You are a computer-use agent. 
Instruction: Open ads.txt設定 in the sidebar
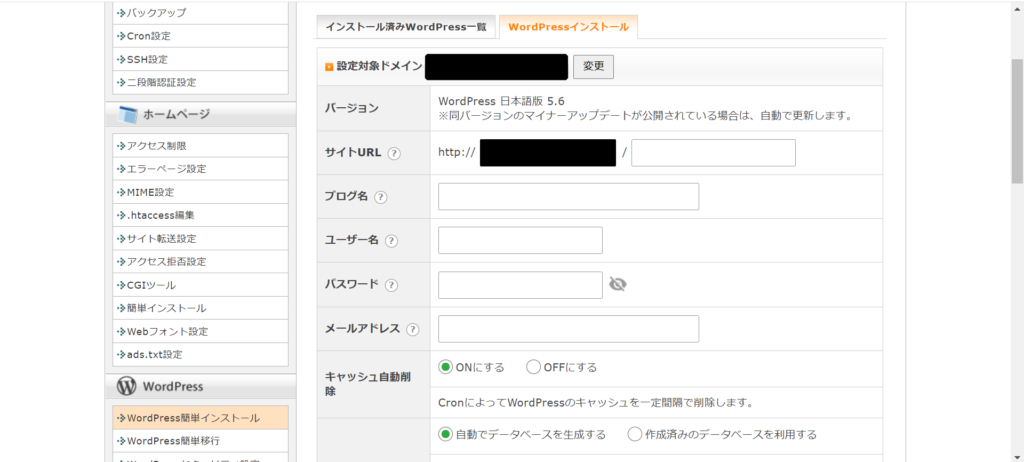200,355
